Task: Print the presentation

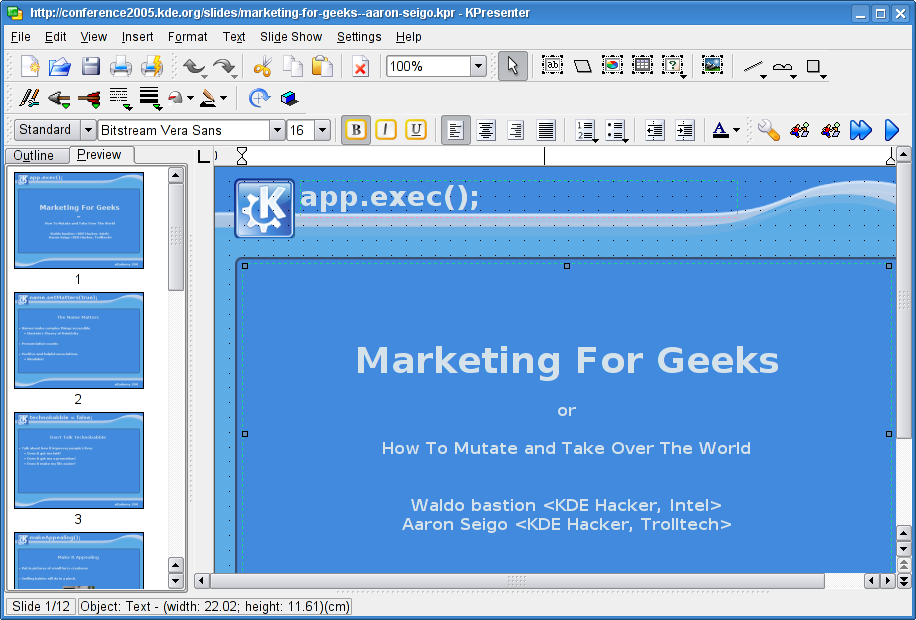Action: 121,66
